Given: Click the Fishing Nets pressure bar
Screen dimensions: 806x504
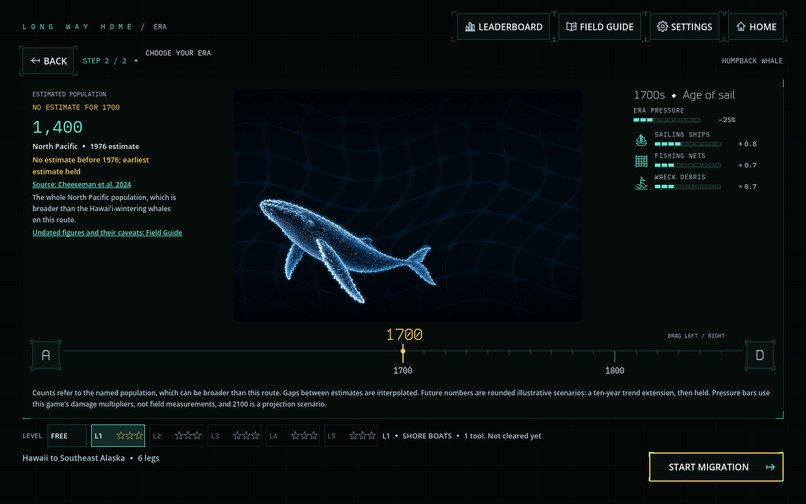Looking at the screenshot, I should pyautogui.click(x=688, y=165).
